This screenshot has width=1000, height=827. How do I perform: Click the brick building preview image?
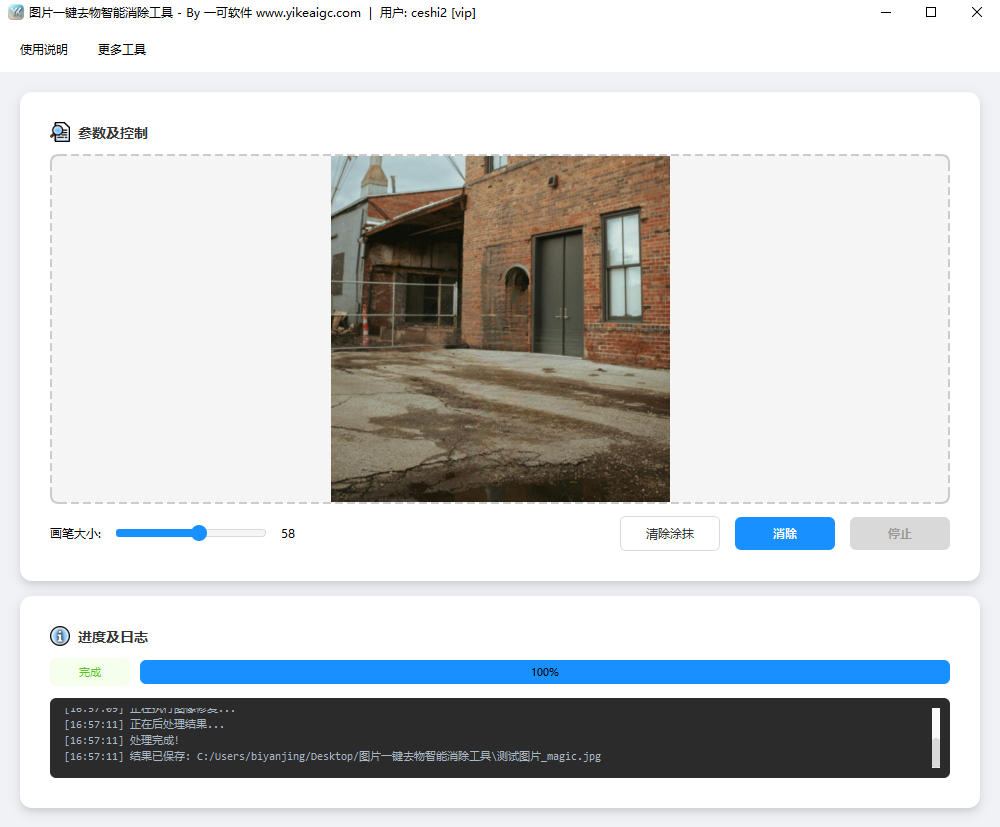(500, 328)
